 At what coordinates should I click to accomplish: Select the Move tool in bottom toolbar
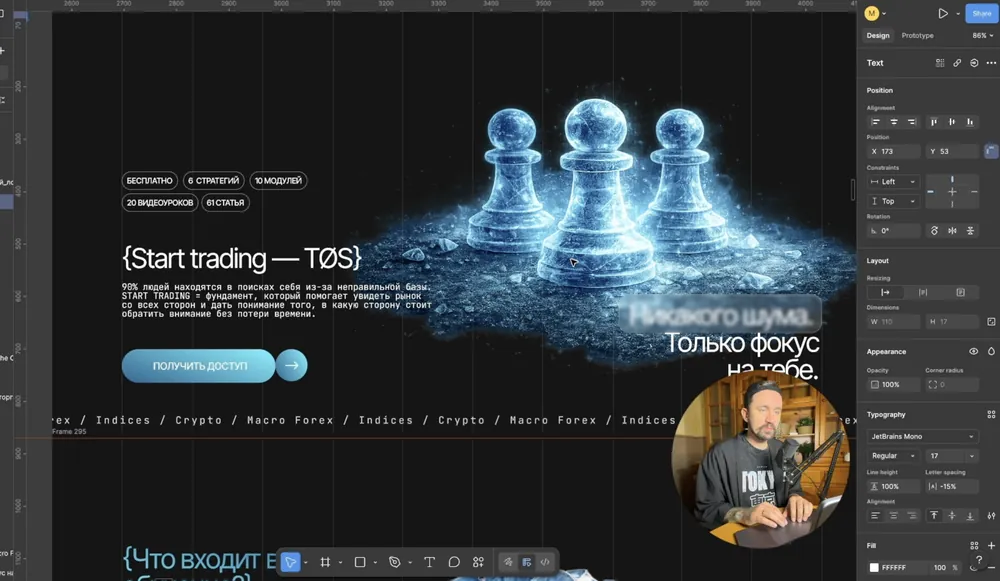coord(290,562)
